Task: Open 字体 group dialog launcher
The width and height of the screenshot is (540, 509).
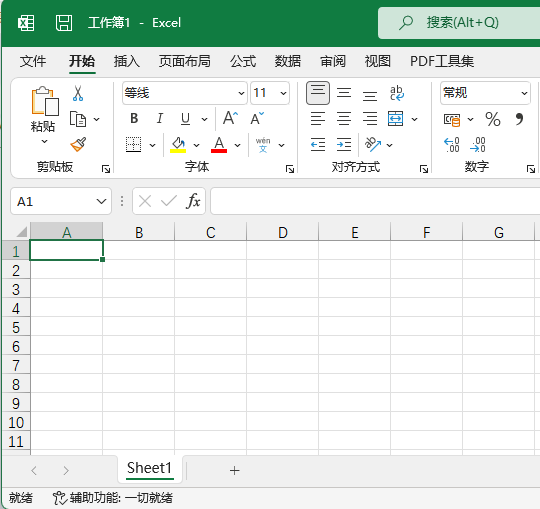Action: click(x=290, y=169)
